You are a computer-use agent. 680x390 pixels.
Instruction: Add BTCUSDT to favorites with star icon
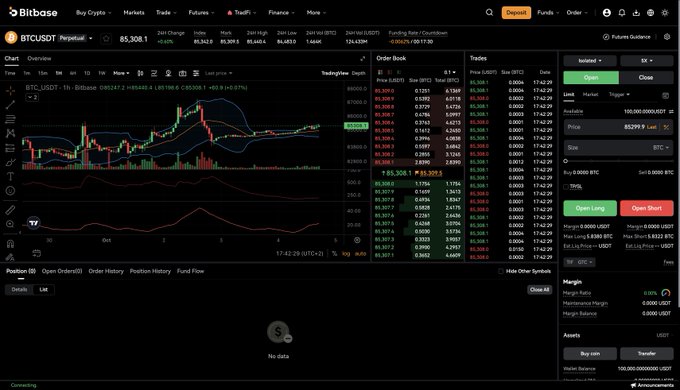point(106,39)
